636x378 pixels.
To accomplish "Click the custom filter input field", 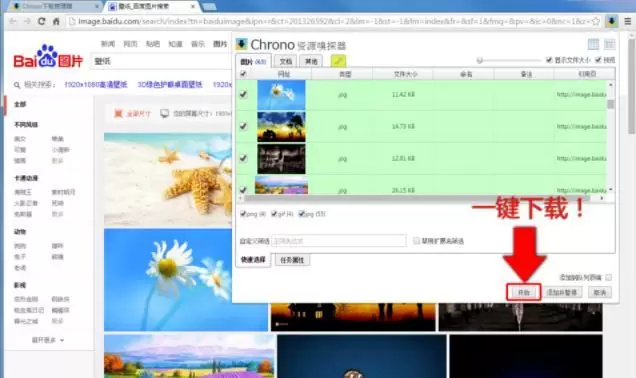I will [338, 241].
